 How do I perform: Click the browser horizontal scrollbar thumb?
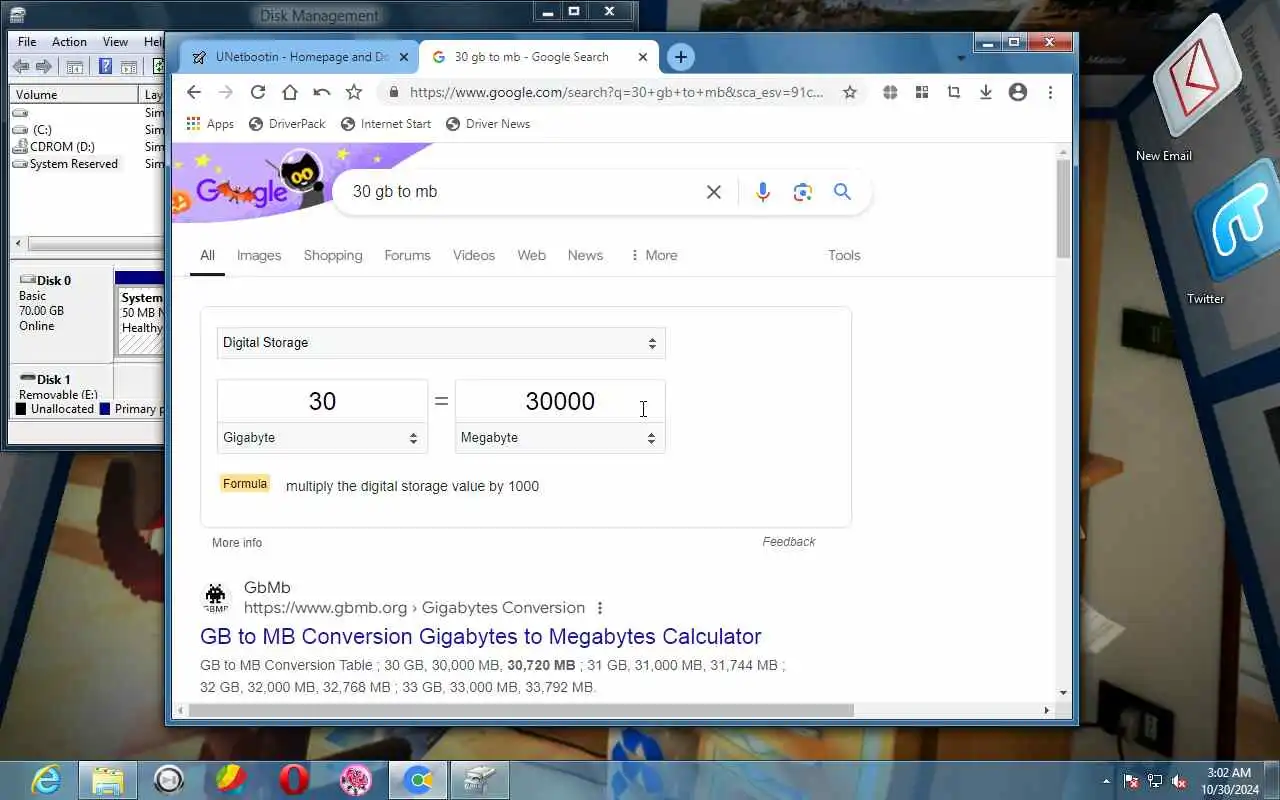(x=521, y=710)
